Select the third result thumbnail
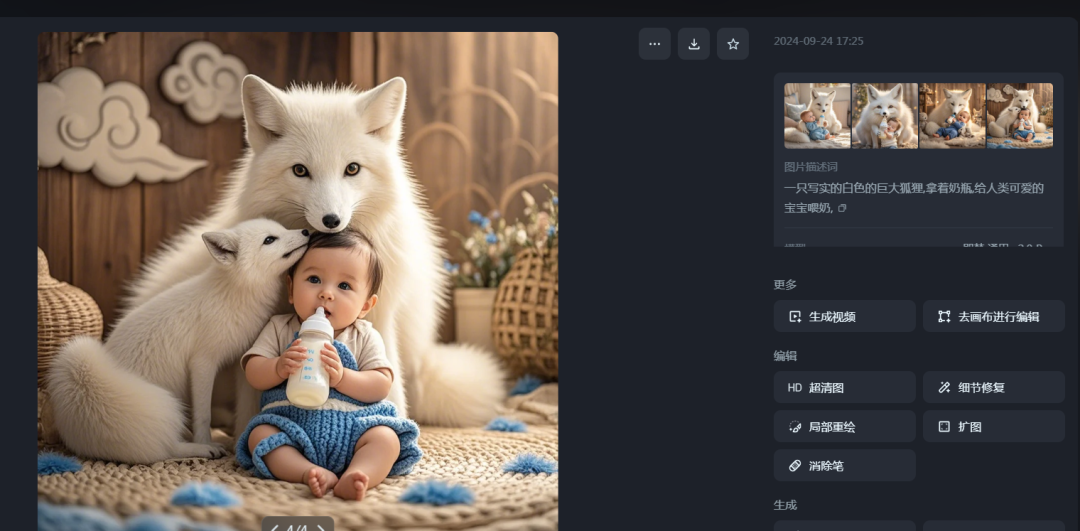 [x=952, y=116]
